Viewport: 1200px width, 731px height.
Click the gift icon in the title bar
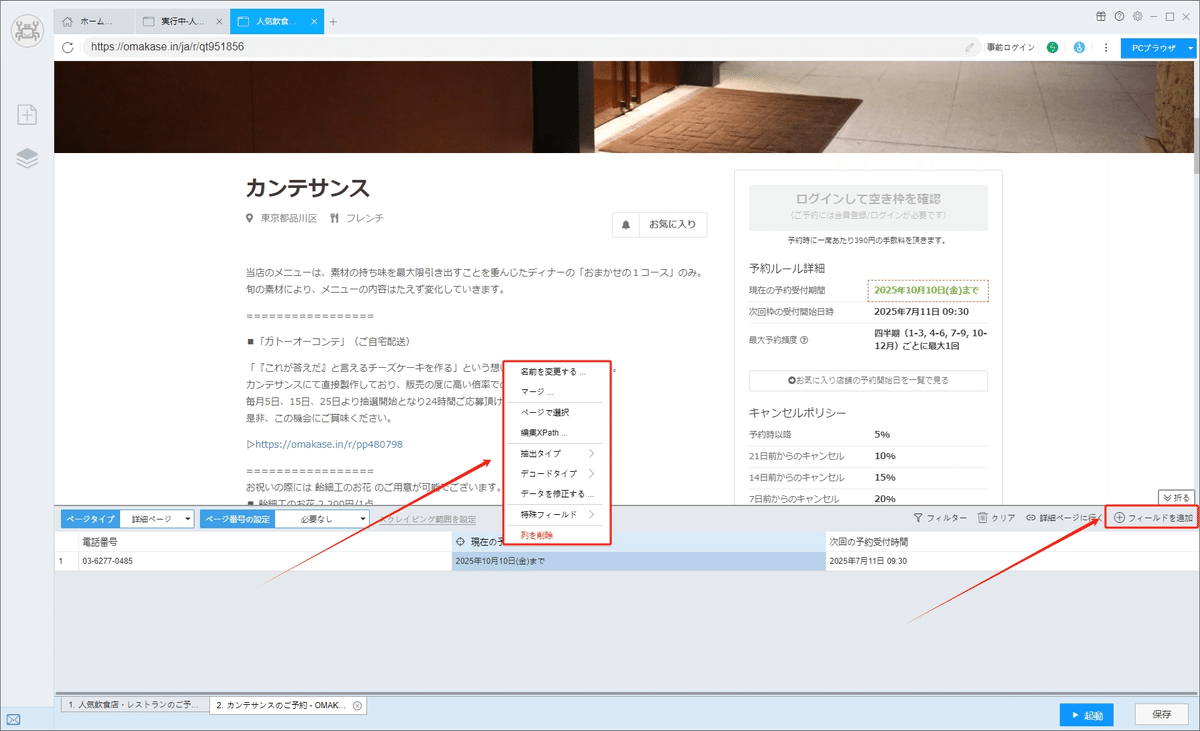tap(1101, 16)
